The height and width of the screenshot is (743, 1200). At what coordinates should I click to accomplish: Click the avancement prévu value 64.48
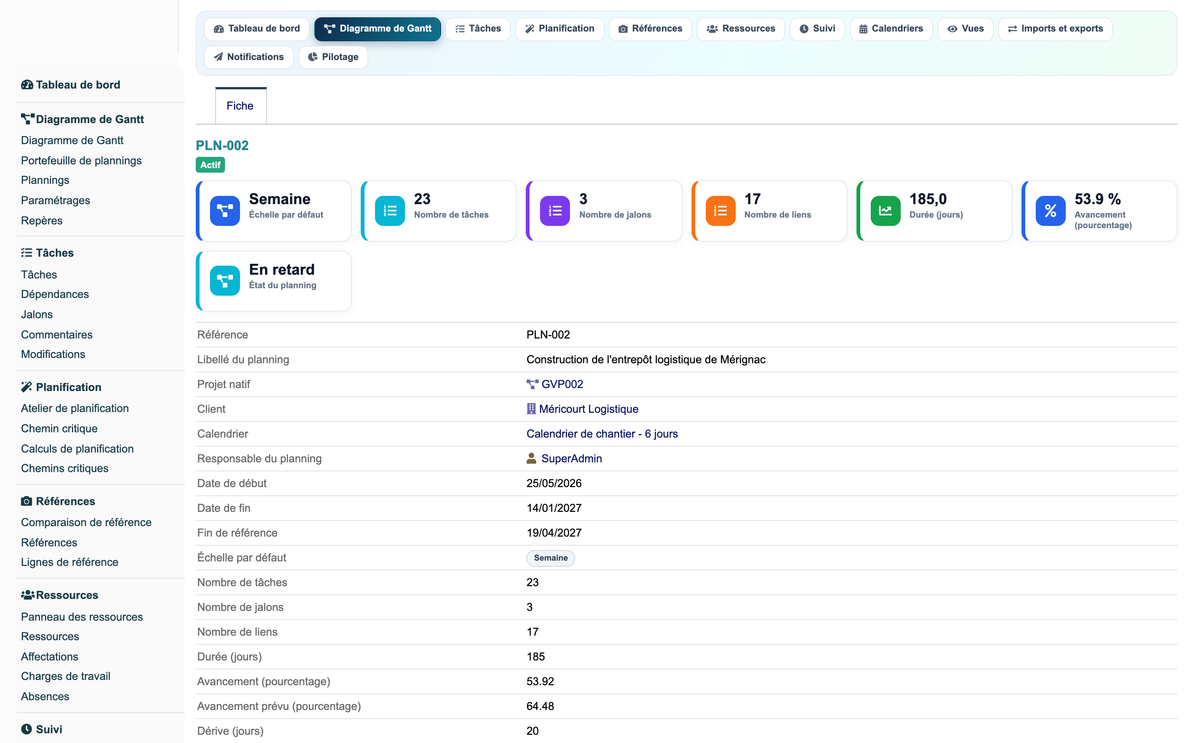540,706
